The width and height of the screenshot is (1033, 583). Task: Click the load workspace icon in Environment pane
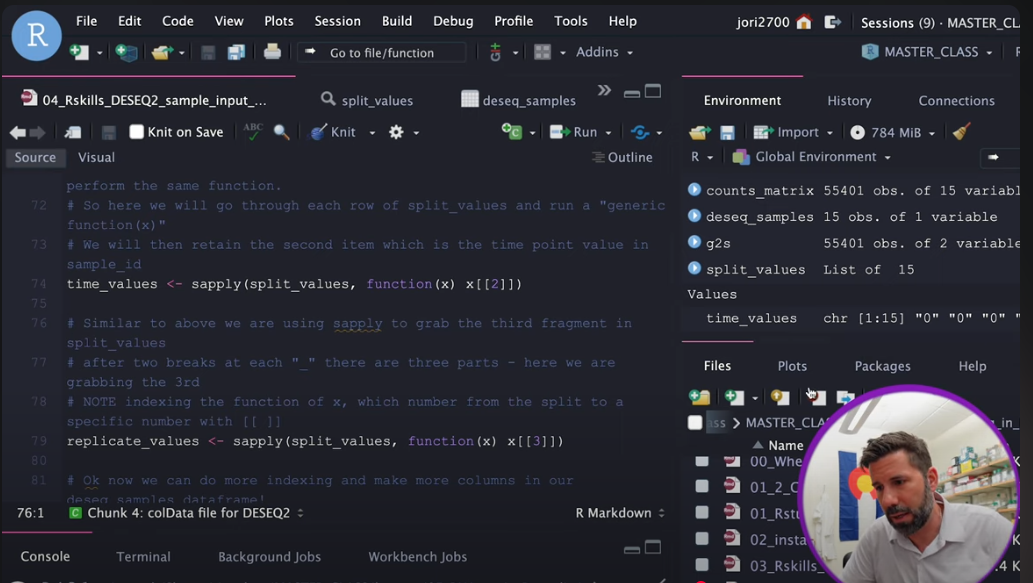[700, 132]
